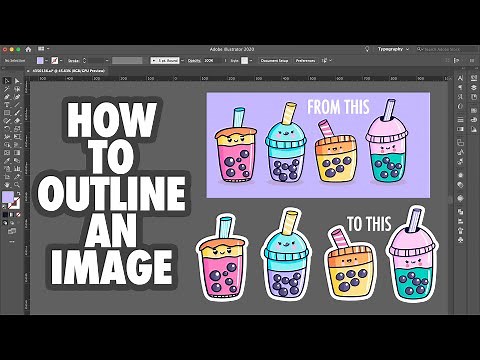Open the Character panel icon

tap(460, 78)
